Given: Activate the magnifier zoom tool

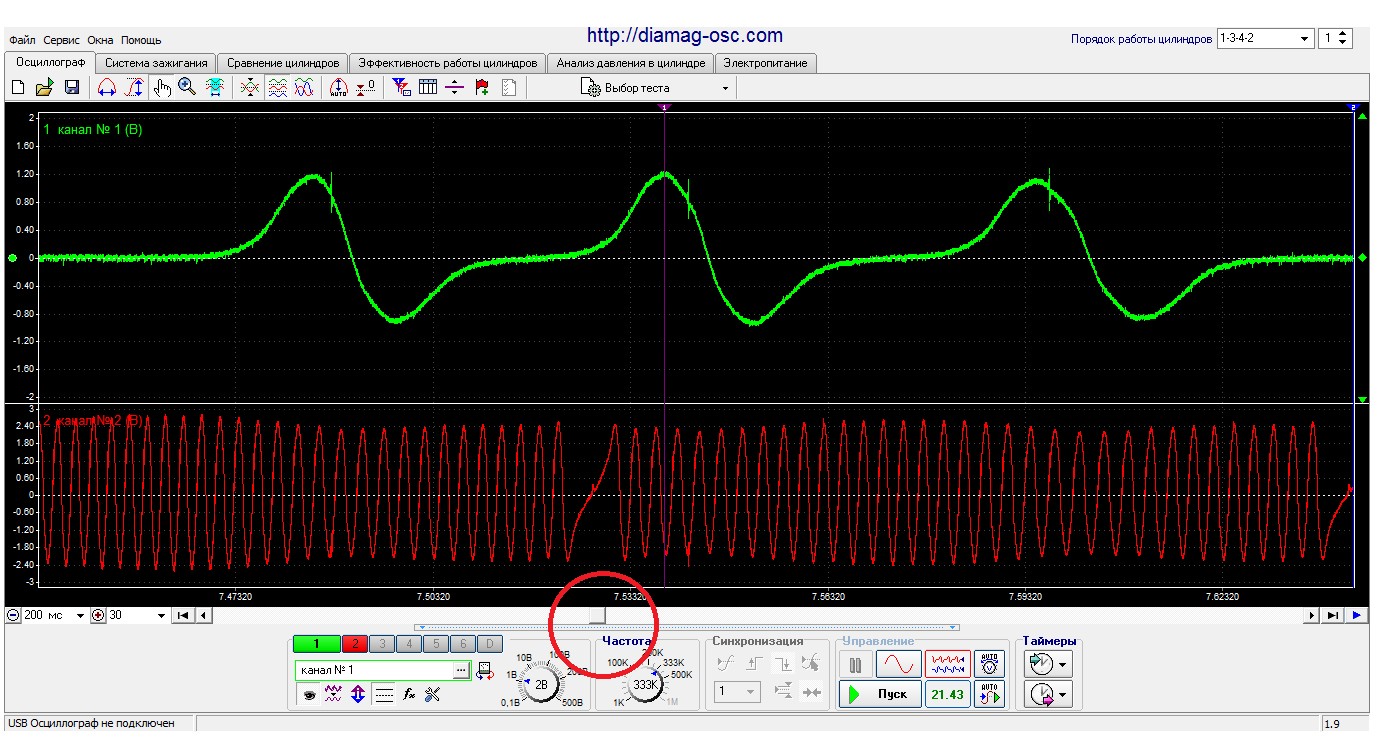Looking at the screenshot, I should click(x=187, y=88).
